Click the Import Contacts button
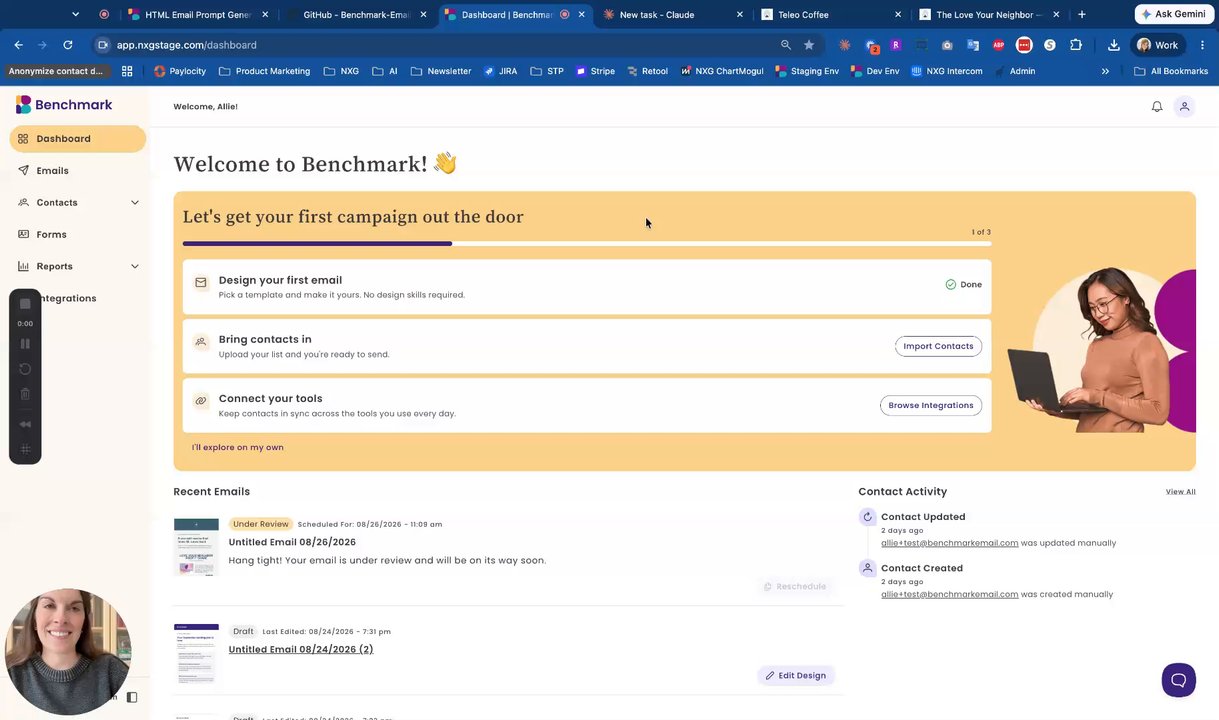The height and width of the screenshot is (720, 1219). (938, 346)
